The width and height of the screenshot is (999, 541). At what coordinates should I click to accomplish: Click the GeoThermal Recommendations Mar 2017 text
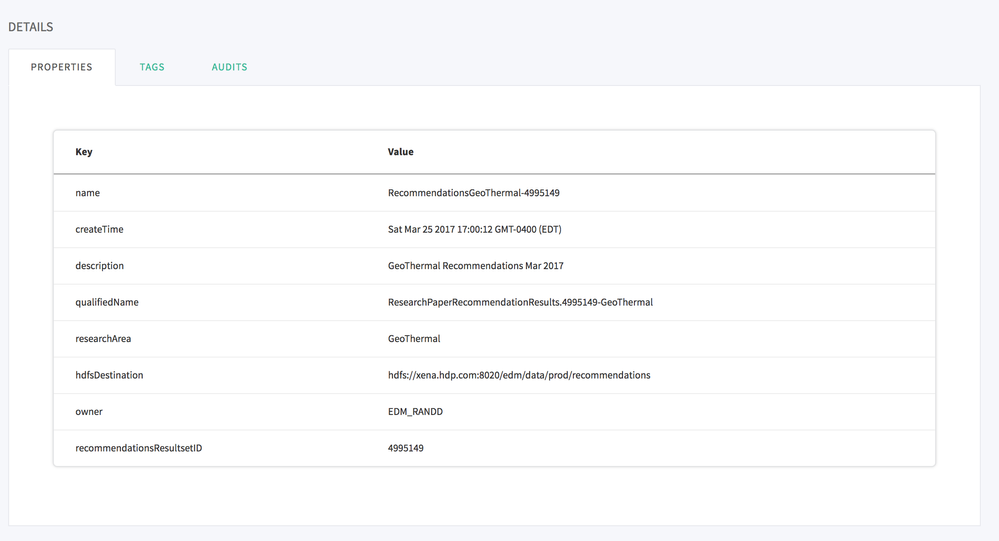pyautogui.click(x=475, y=266)
